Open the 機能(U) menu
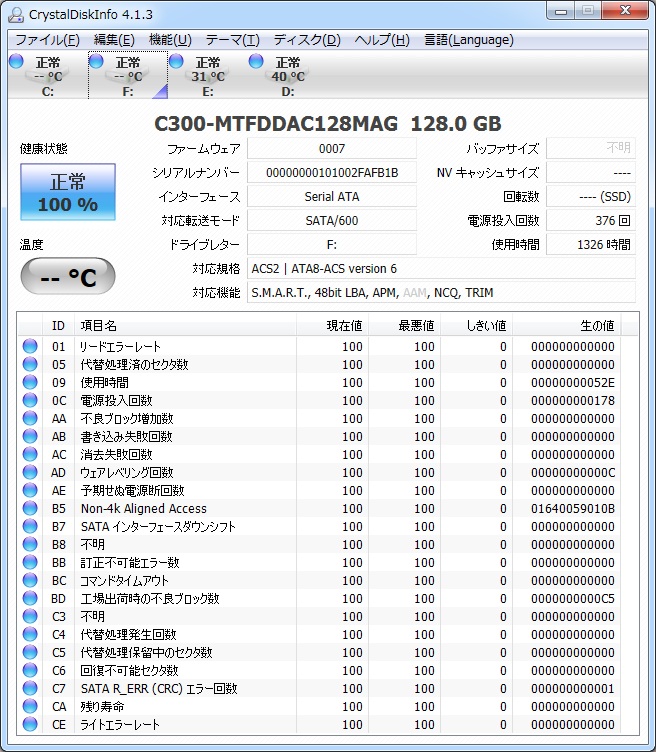Image resolution: width=656 pixels, height=752 pixels. (x=170, y=39)
